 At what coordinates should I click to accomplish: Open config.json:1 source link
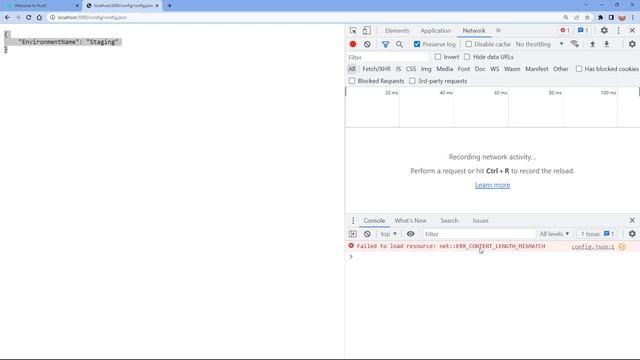(x=593, y=247)
